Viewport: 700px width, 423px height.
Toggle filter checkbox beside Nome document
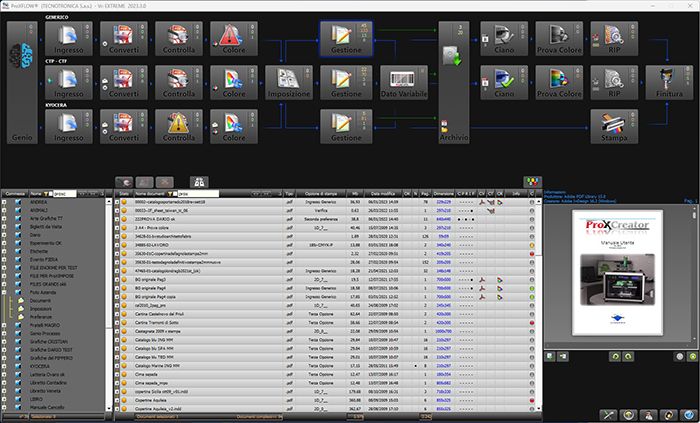tap(175, 194)
